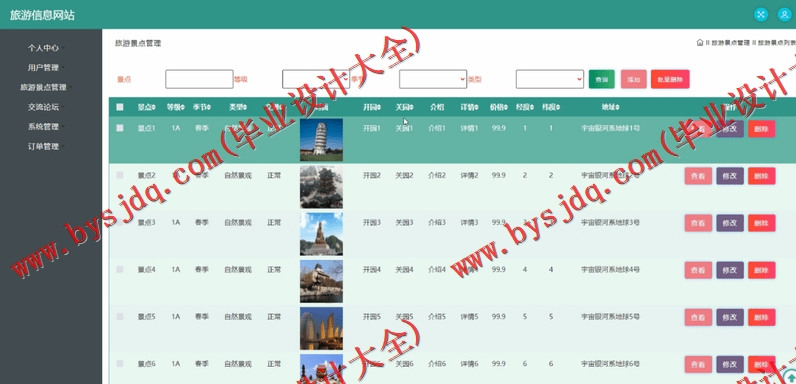Click 查看 for row 景点5

click(699, 317)
